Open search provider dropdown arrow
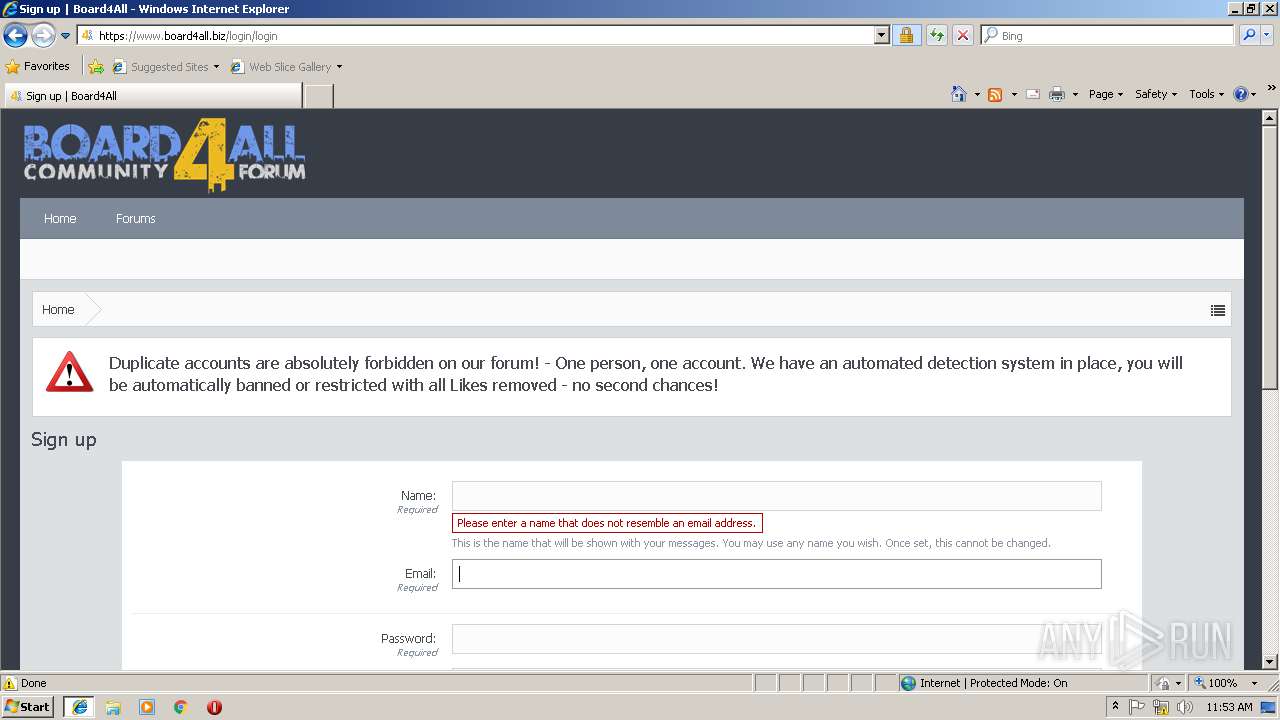Image resolution: width=1280 pixels, height=720 pixels. pos(1267,36)
